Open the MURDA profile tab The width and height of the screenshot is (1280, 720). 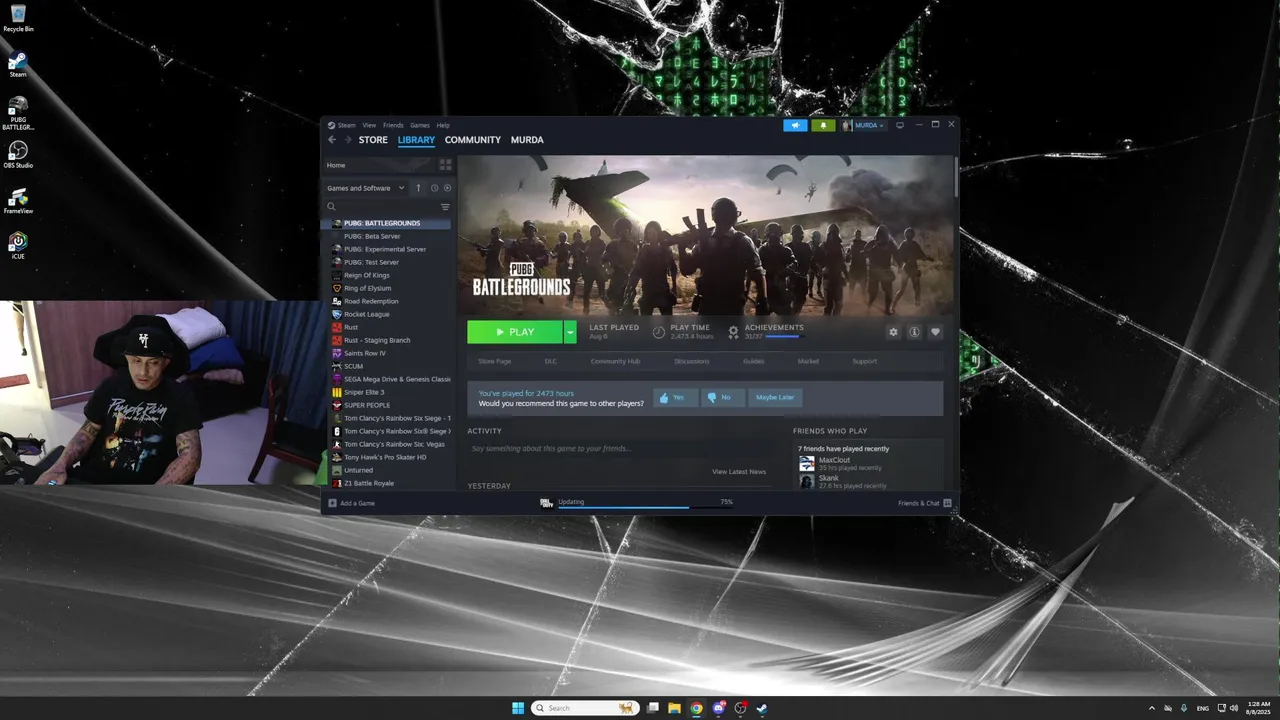click(527, 140)
